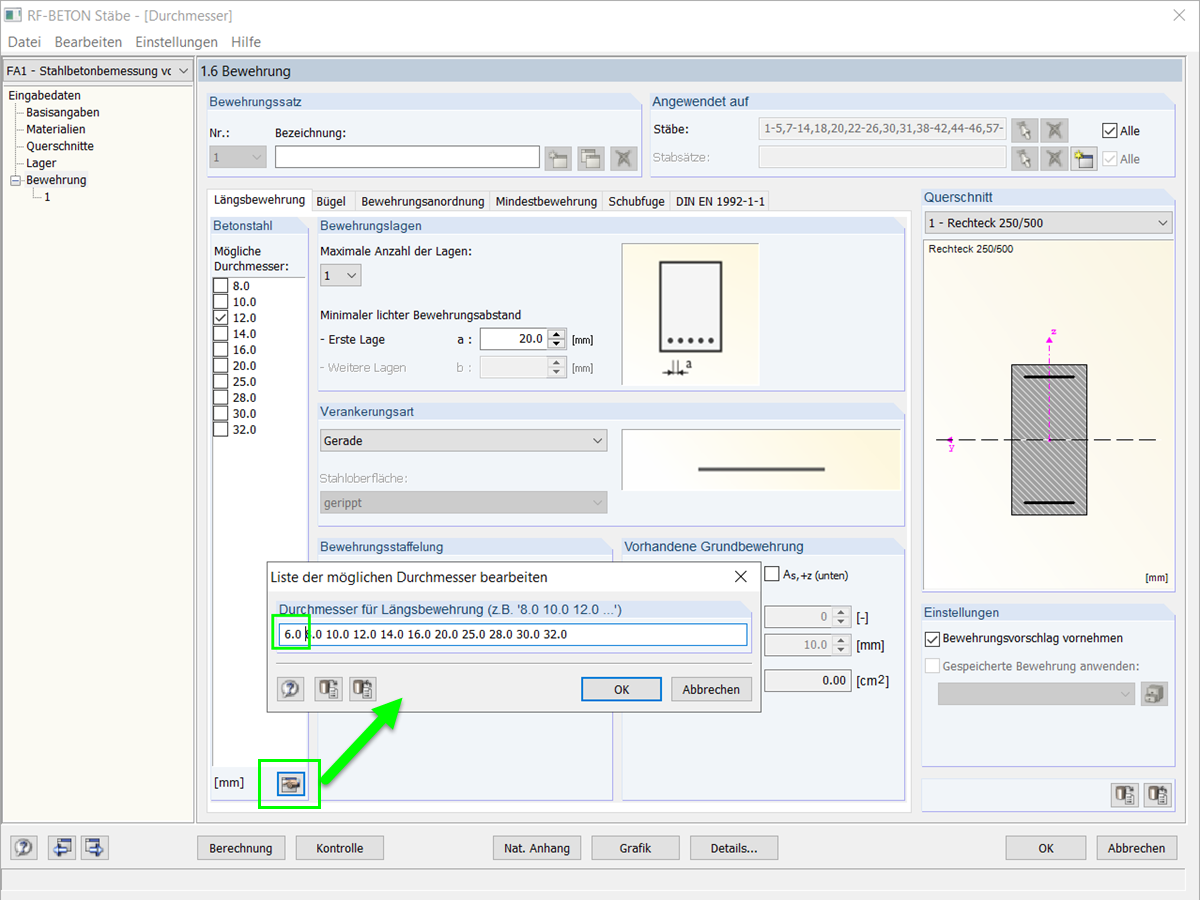Check the 16.0 diameter checkbox
The image size is (1200, 900).
pyautogui.click(x=221, y=350)
